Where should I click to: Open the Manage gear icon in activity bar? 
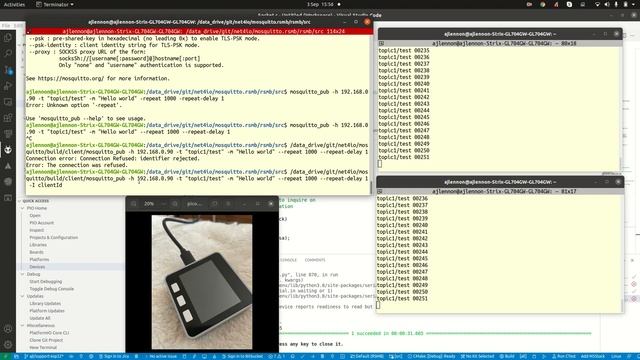click(8, 345)
